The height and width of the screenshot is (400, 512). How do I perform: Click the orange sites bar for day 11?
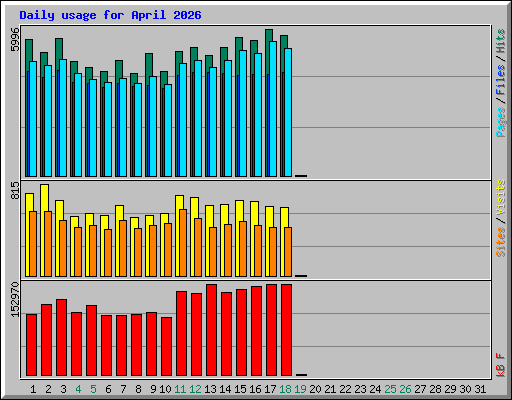click(x=183, y=243)
